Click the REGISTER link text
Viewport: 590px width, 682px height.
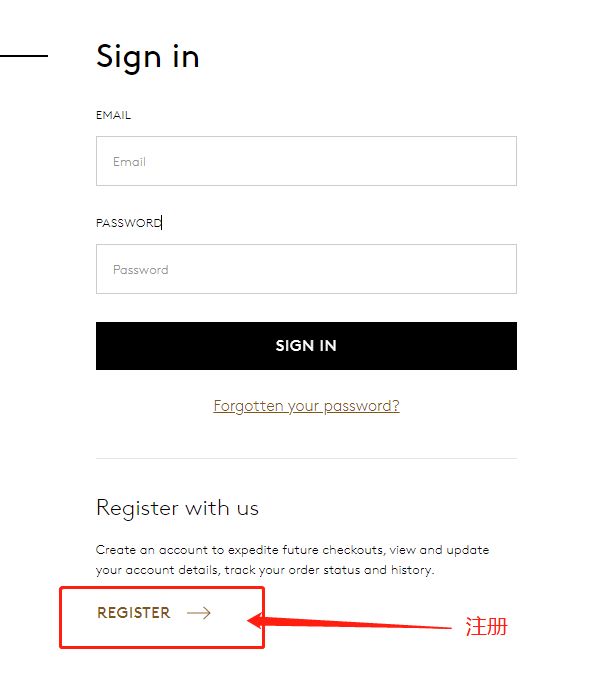[x=134, y=613]
